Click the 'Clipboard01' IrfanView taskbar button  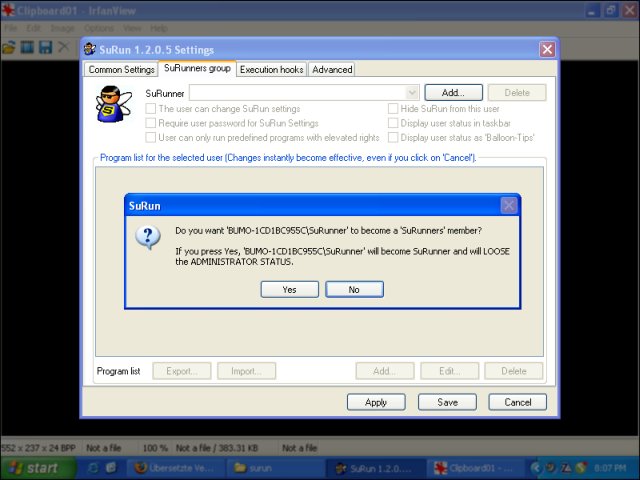pos(476,468)
